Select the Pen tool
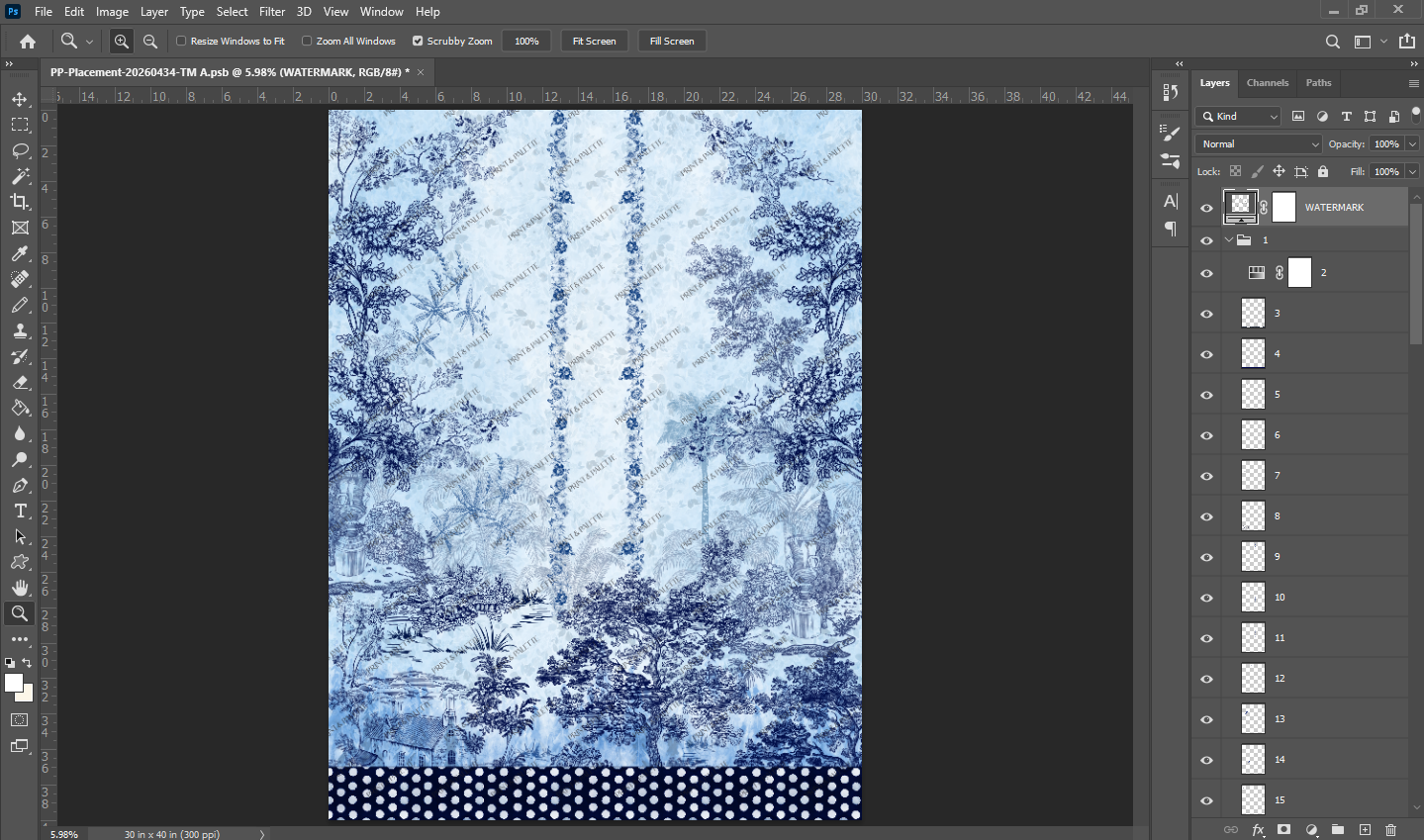The image size is (1424, 840). (20, 485)
